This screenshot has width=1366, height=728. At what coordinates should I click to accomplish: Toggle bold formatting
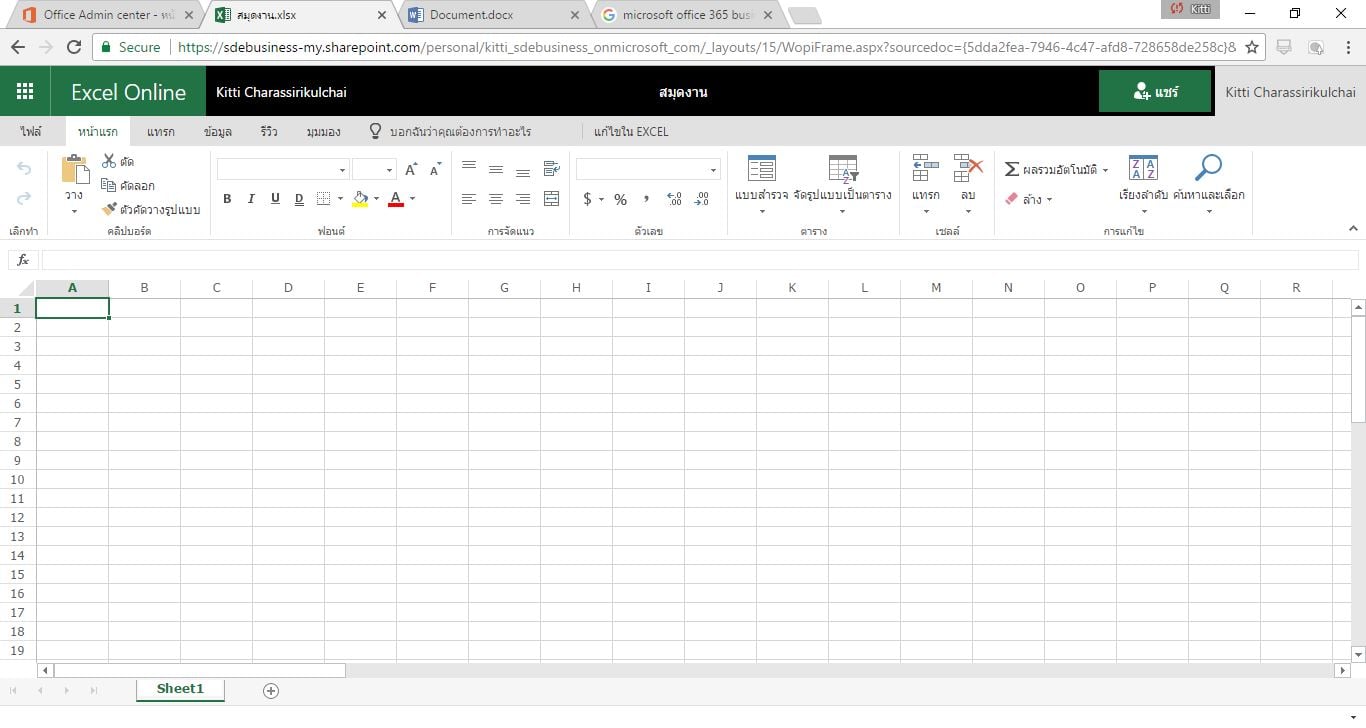coord(227,199)
